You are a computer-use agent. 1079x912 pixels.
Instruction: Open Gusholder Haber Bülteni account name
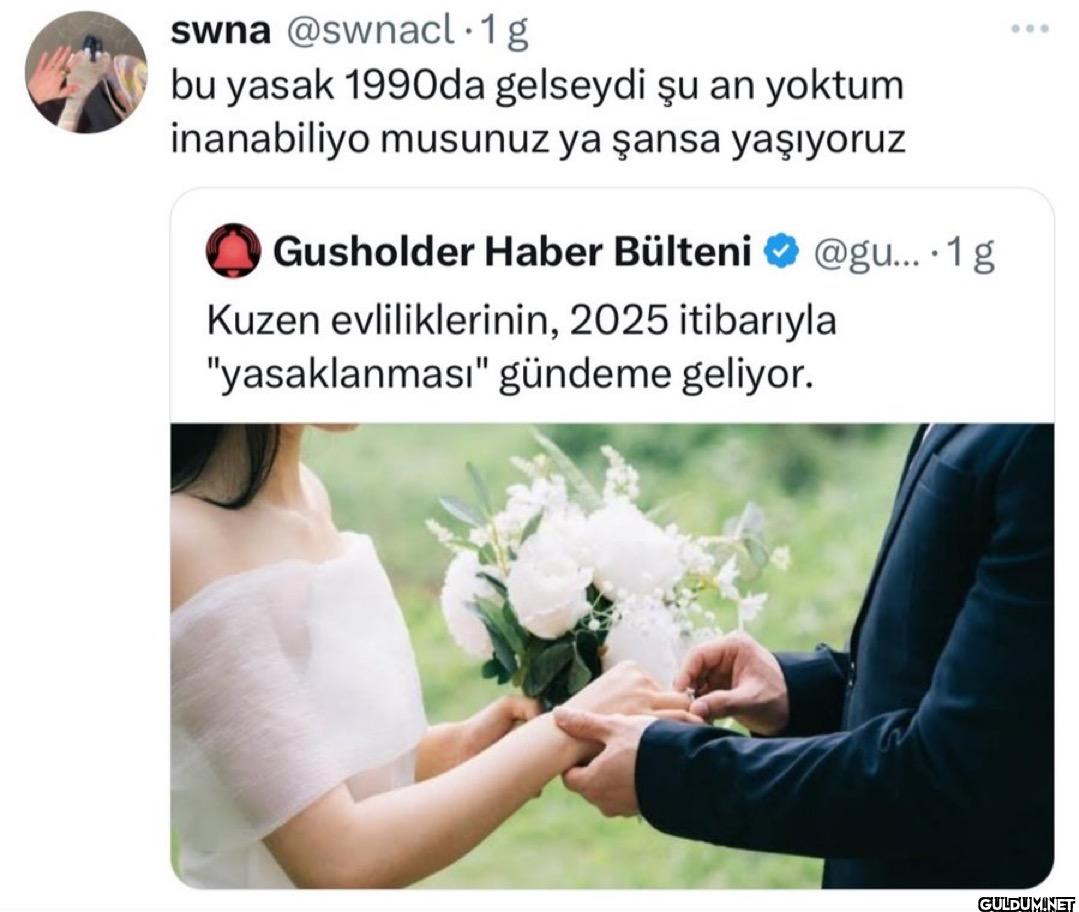[511, 251]
